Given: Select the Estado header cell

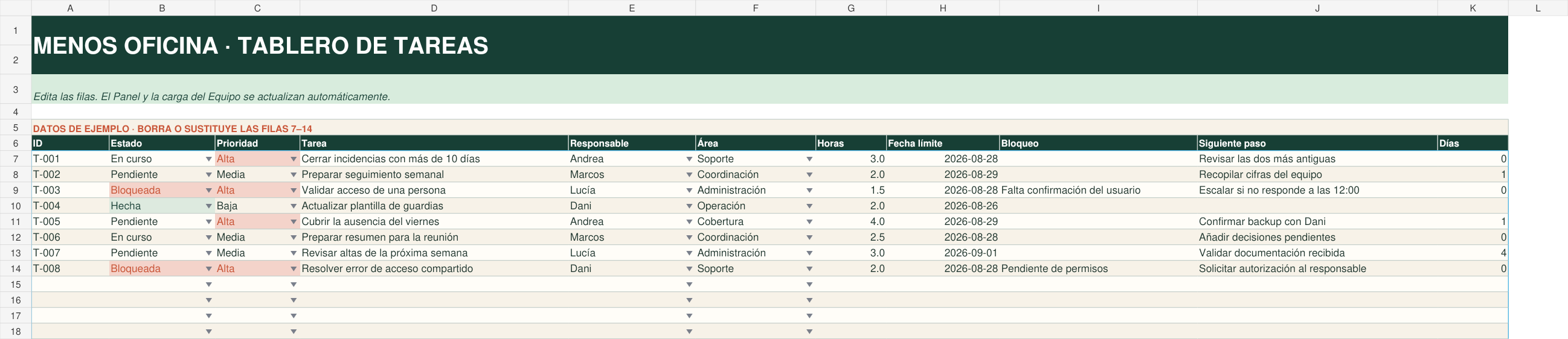Looking at the screenshot, I should pyautogui.click(x=162, y=144).
